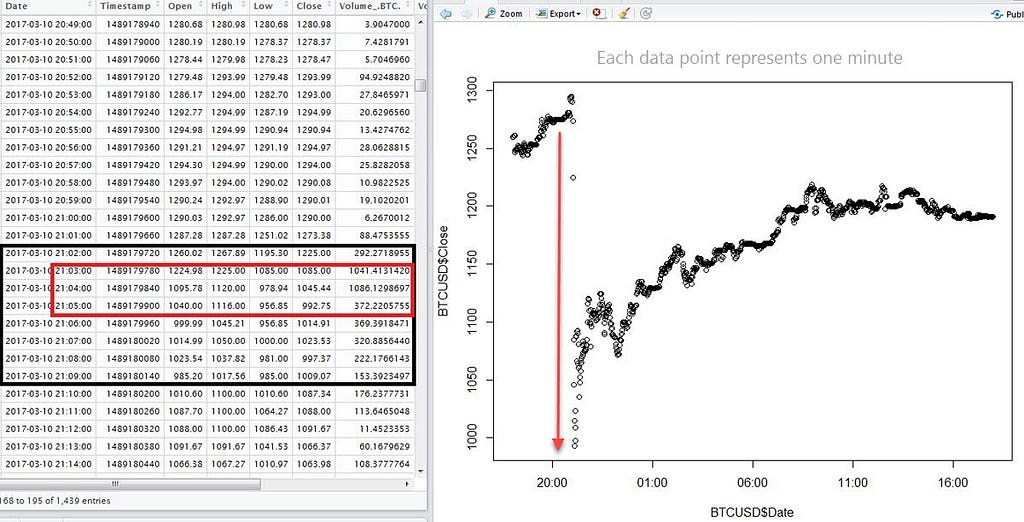Viewport: 1024px width, 522px height.
Task: Clear all plots with the broom icon
Action: coord(624,13)
